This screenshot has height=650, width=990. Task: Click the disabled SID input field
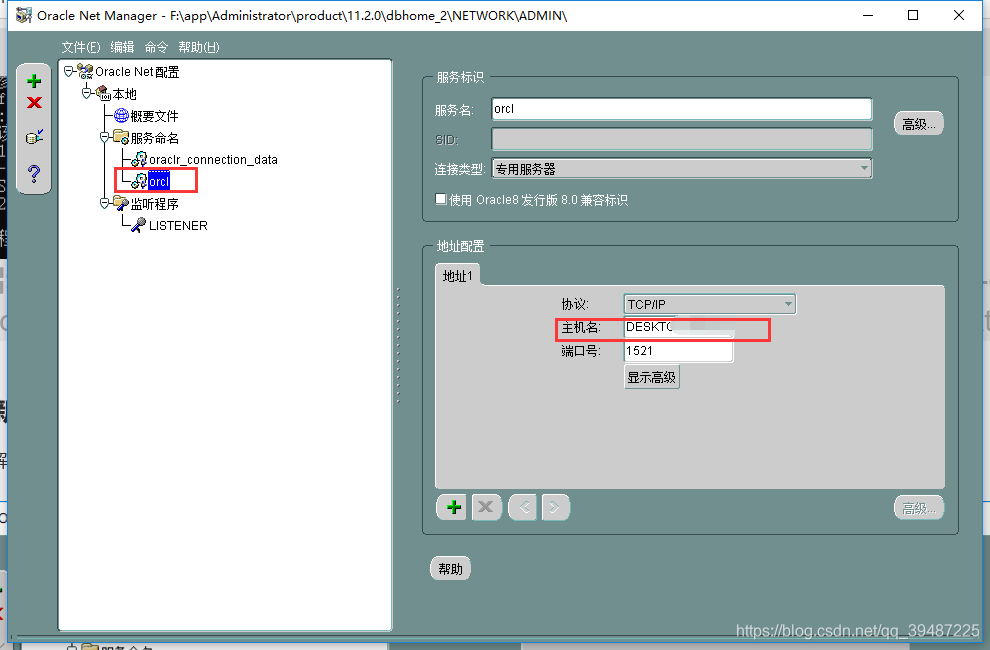[682, 139]
